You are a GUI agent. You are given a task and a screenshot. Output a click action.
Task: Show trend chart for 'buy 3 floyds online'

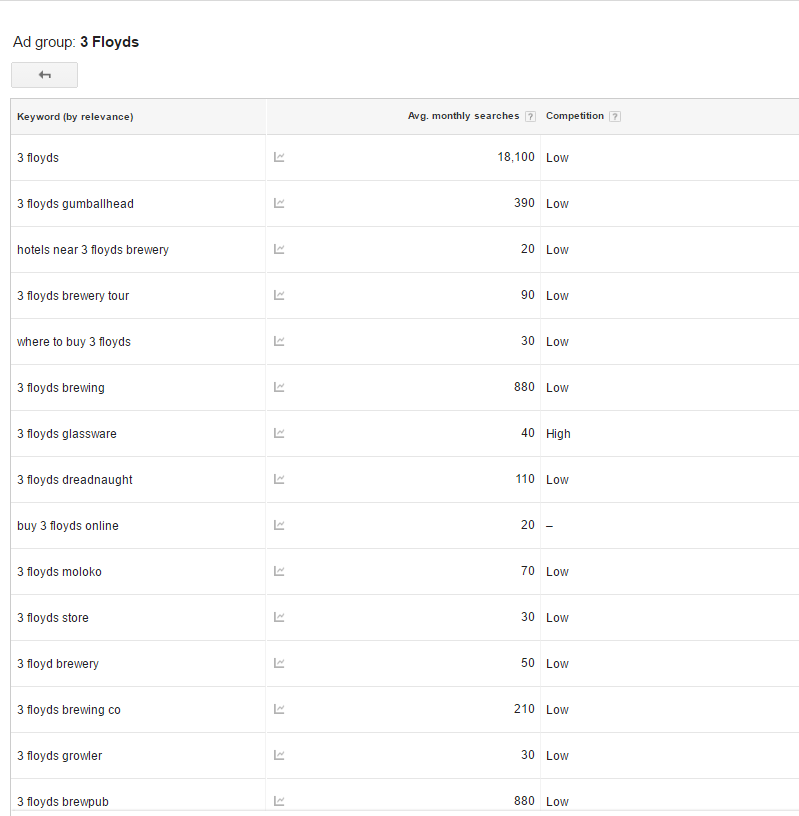tap(279, 525)
